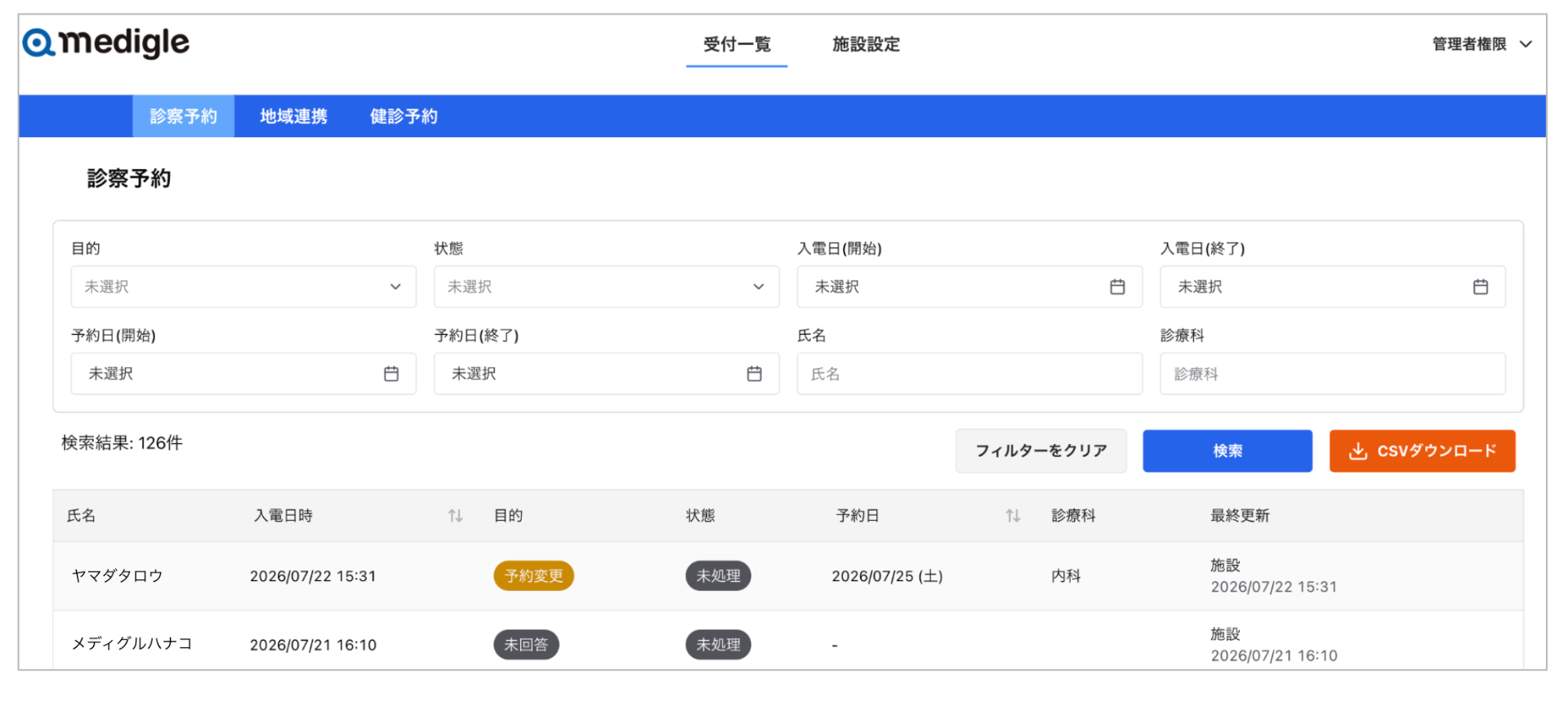Select the 地域連携 sub-tab
The width and height of the screenshot is (1568, 706).
[x=293, y=116]
